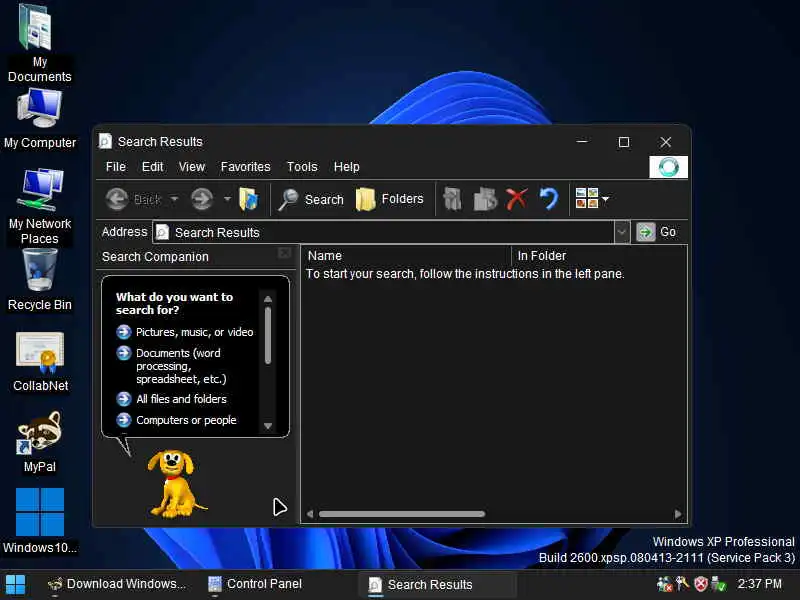Launch CollabNet desktop shortcut
Screen dimensions: 800x600
pyautogui.click(x=40, y=361)
